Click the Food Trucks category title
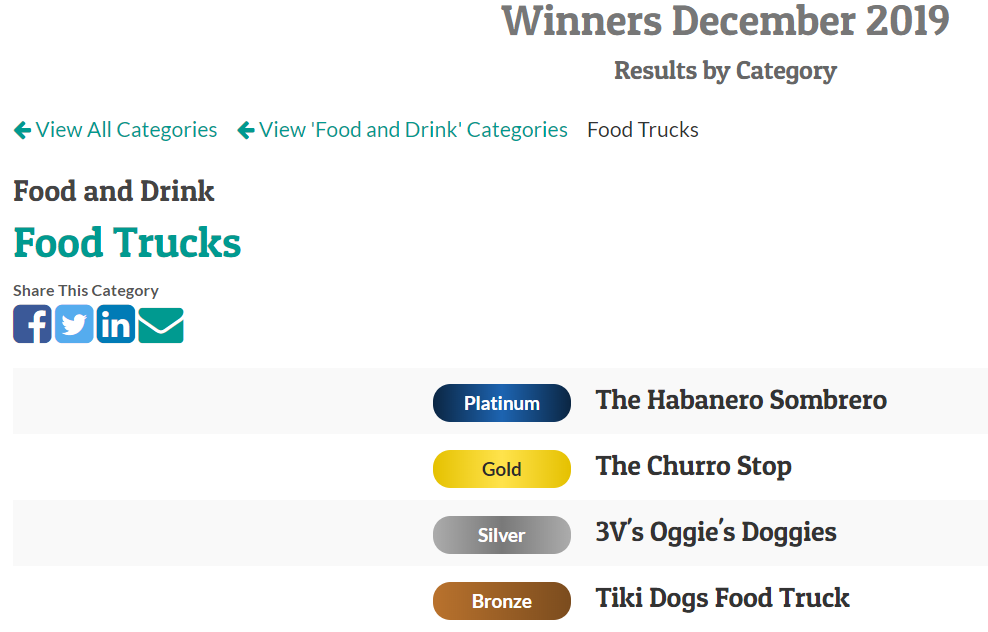The image size is (988, 632). click(127, 243)
